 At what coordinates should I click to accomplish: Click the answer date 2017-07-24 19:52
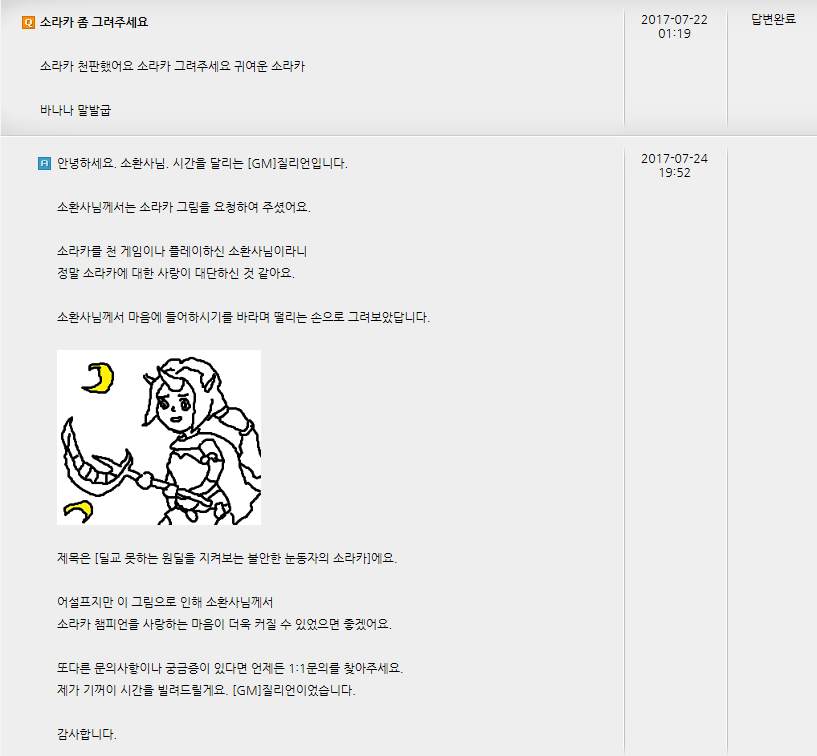(674, 166)
